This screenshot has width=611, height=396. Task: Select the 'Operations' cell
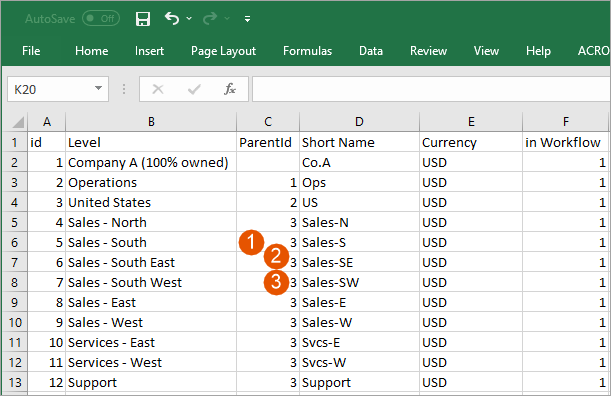[x=151, y=182]
